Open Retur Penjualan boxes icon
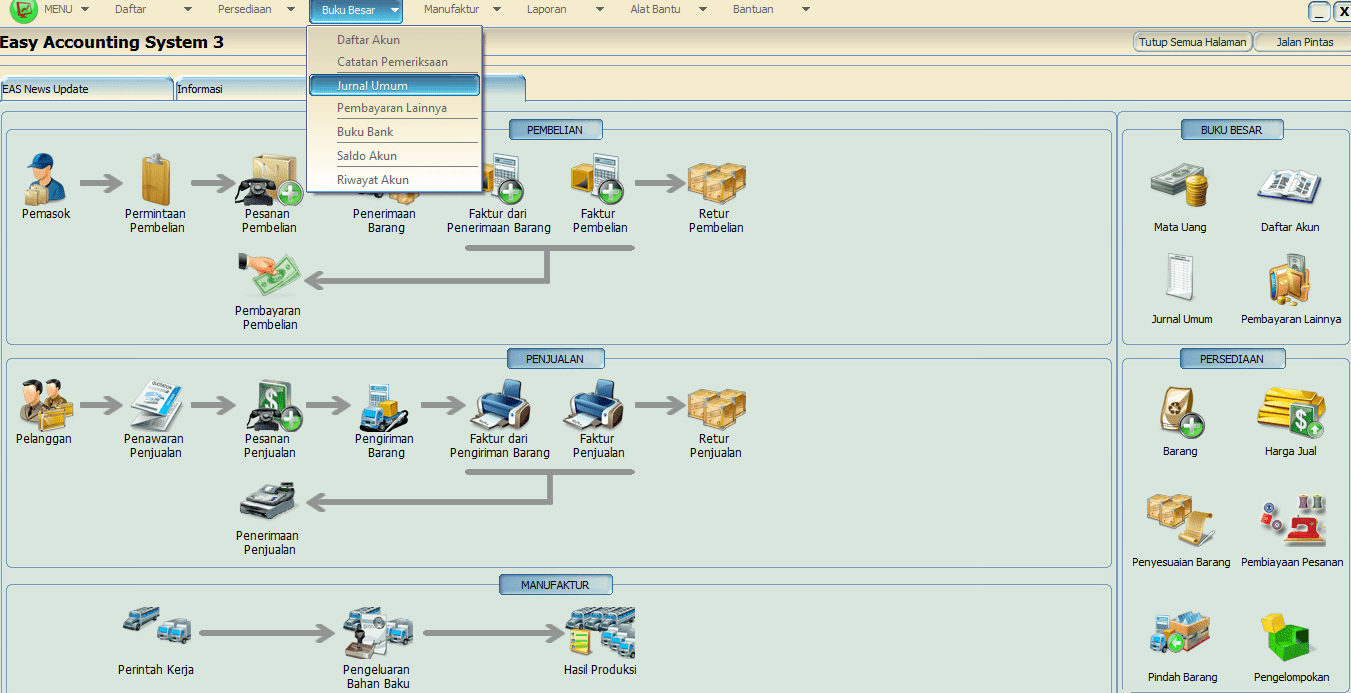 (716, 407)
